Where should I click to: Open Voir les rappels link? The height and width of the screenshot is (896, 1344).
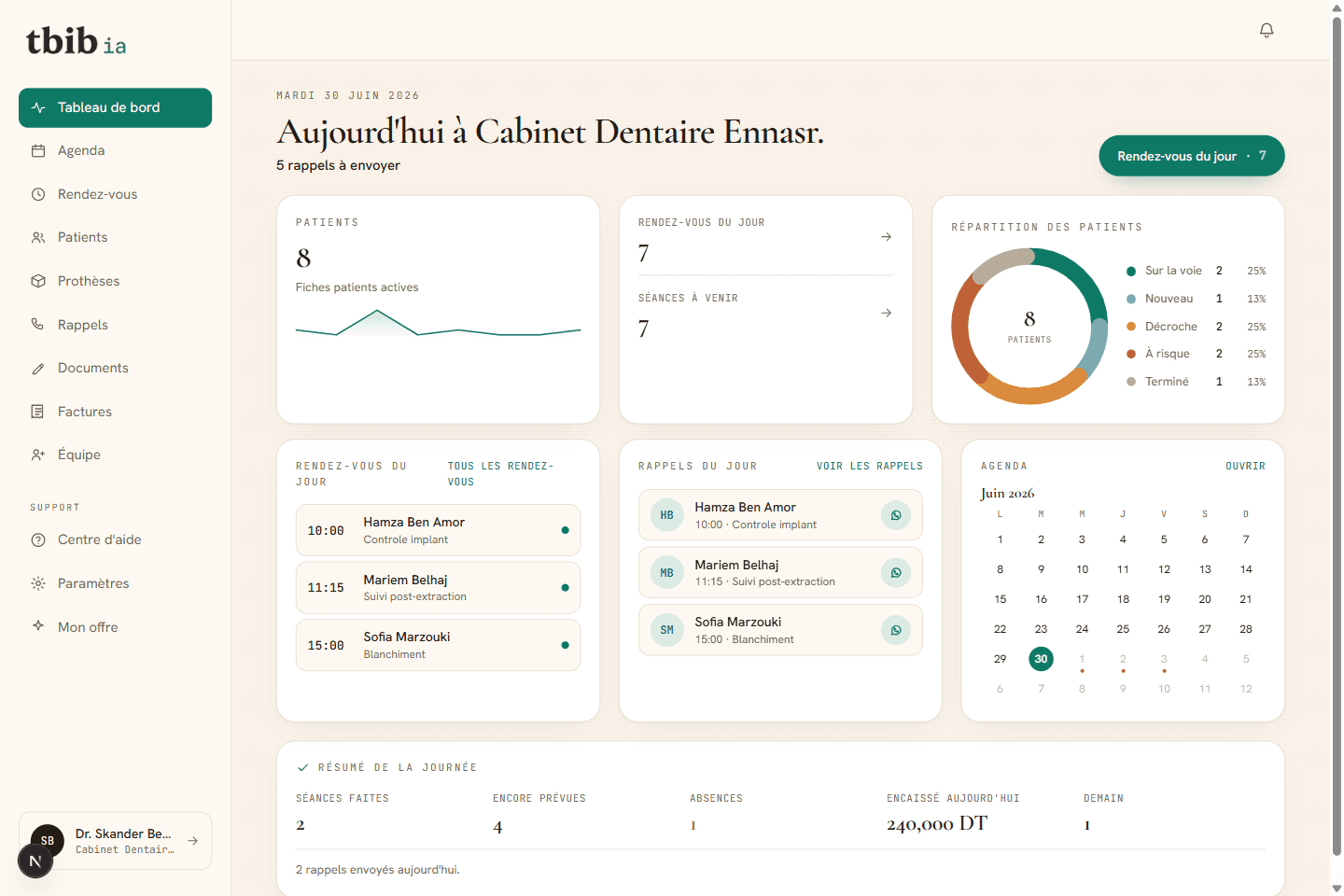[870, 466]
